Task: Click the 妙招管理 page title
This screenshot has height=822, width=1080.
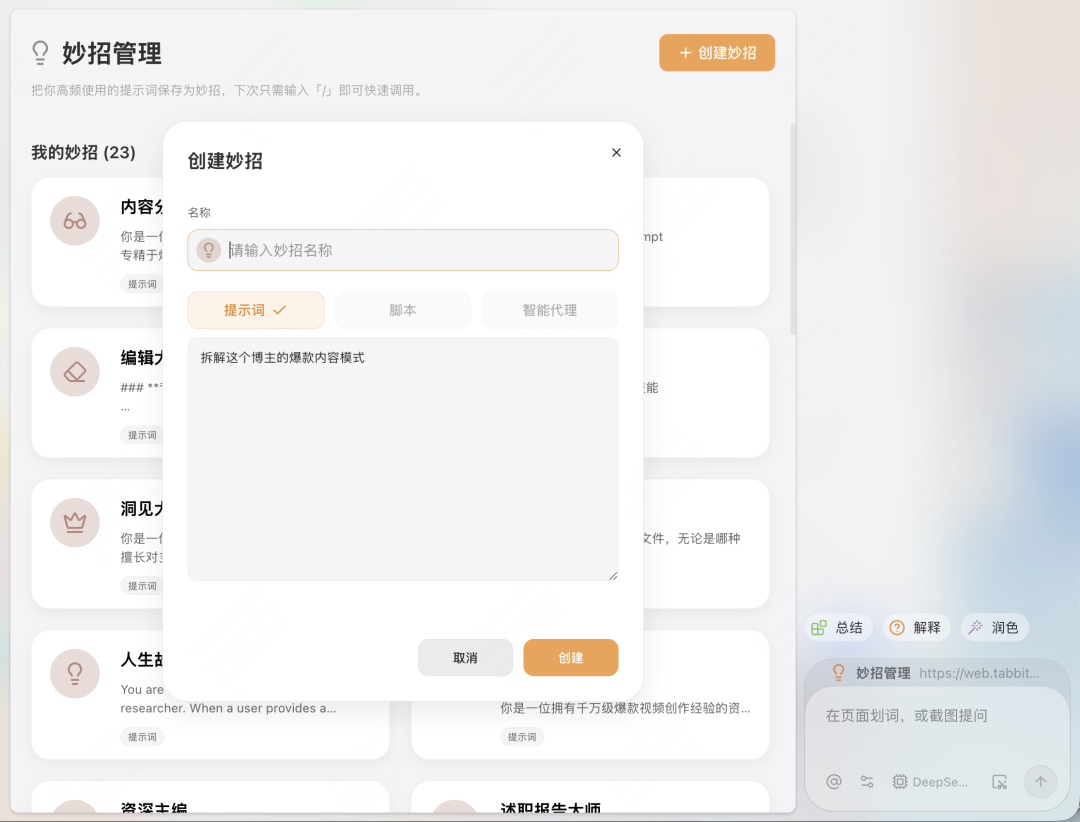Action: [112, 53]
